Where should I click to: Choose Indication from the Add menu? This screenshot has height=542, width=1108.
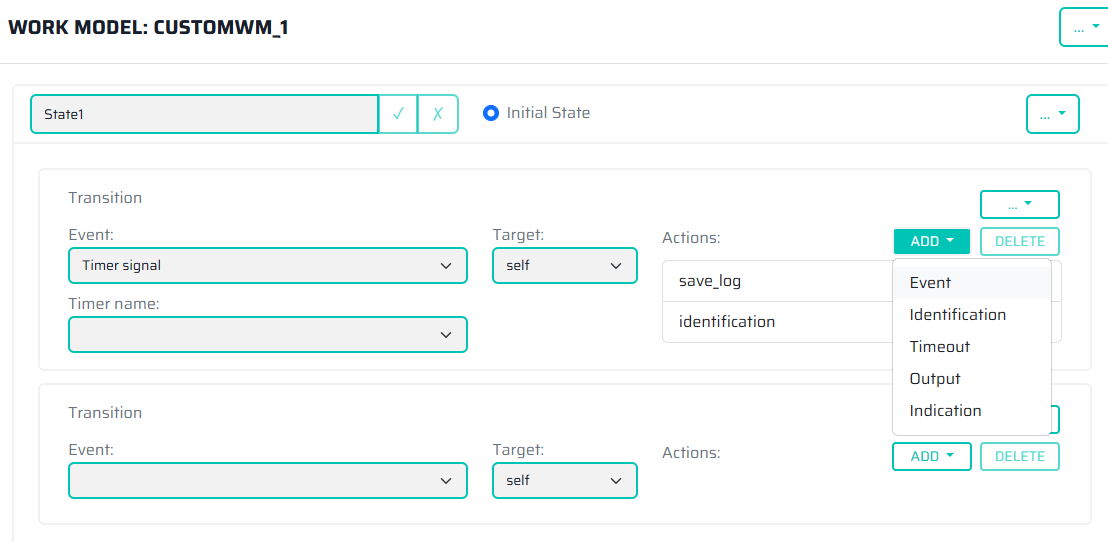[945, 411]
